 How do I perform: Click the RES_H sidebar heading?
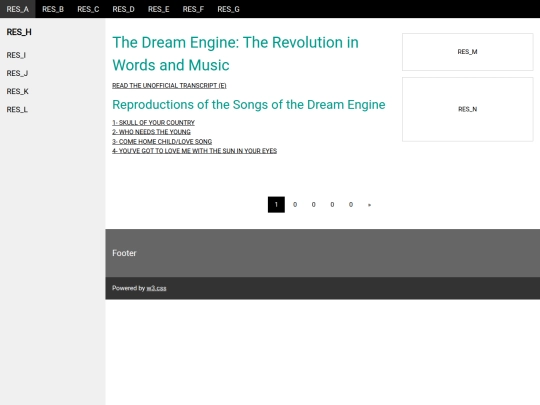(x=19, y=32)
